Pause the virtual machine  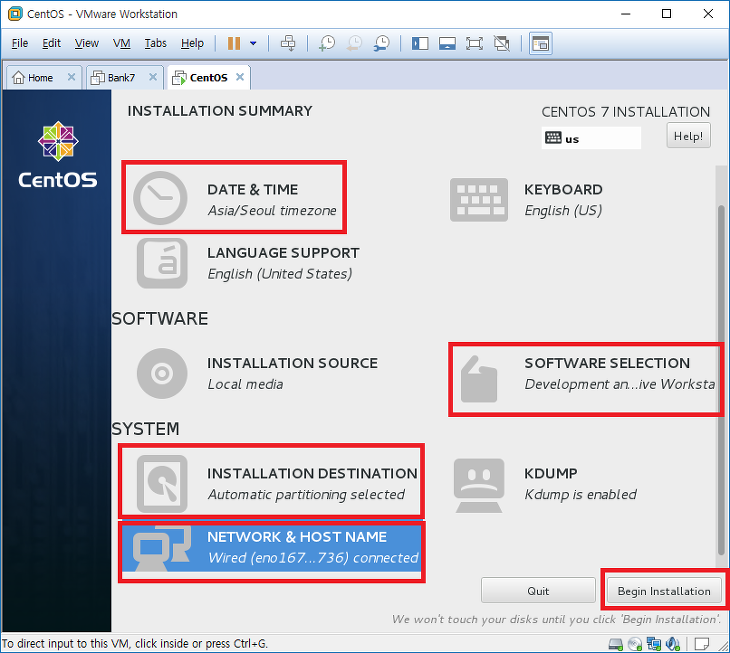pyautogui.click(x=234, y=43)
